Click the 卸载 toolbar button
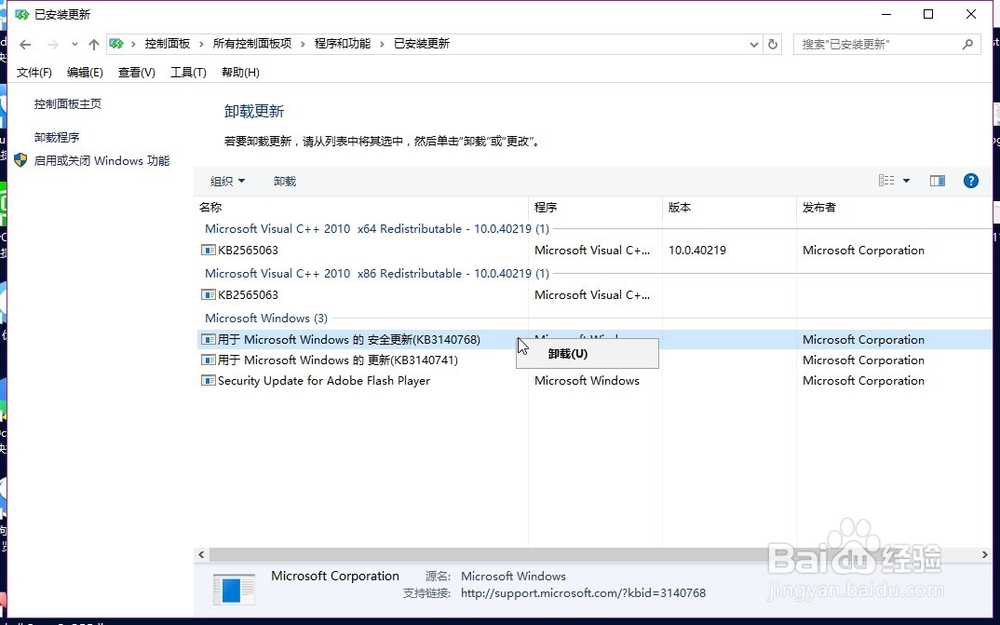 point(284,182)
